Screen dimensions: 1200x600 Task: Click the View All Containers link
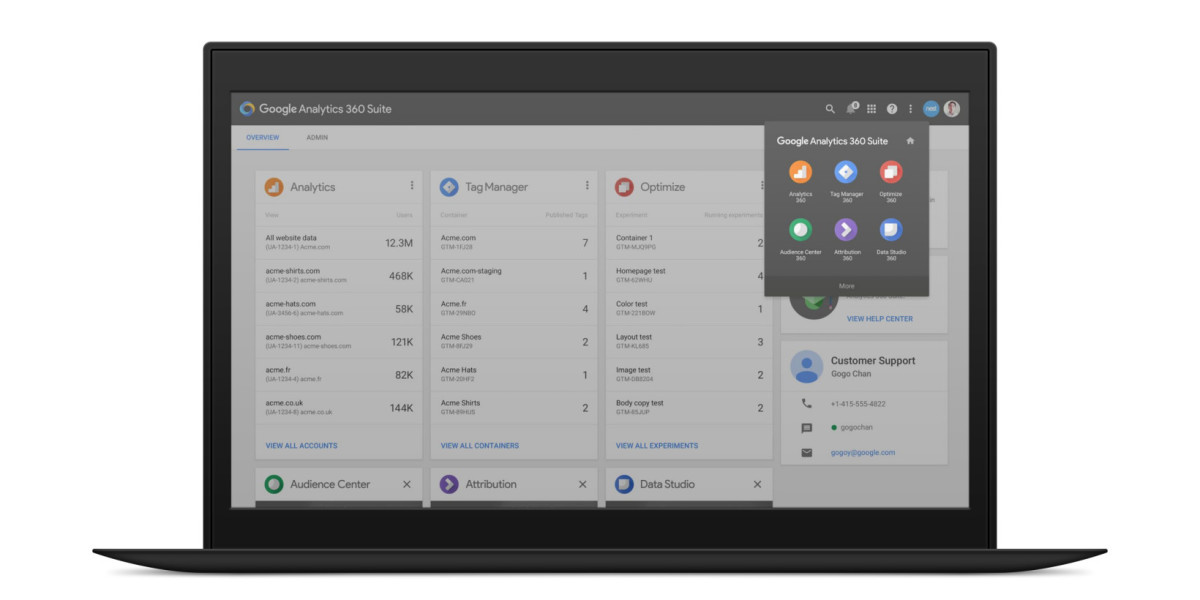click(x=480, y=446)
